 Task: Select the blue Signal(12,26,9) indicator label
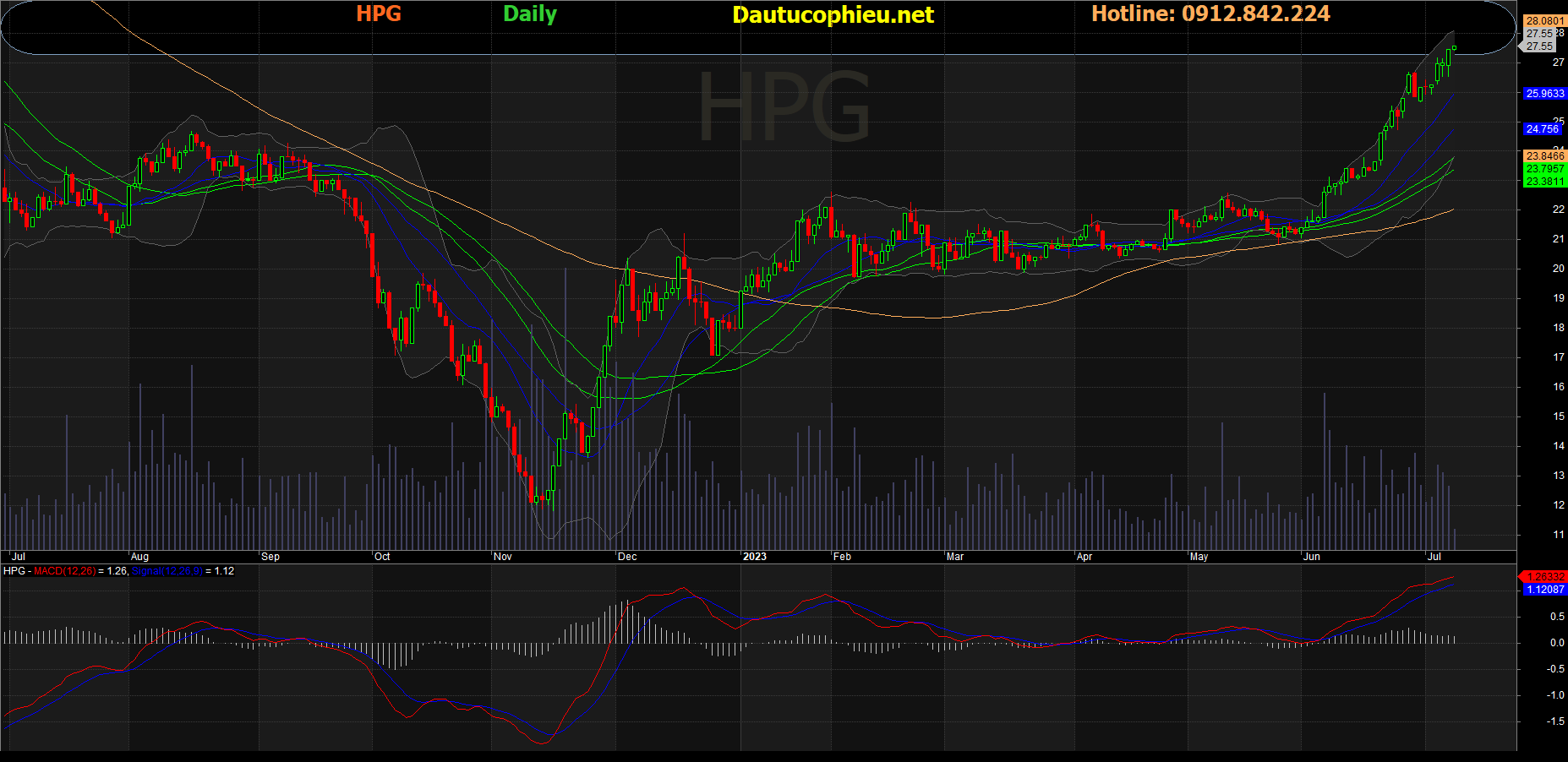tap(167, 571)
